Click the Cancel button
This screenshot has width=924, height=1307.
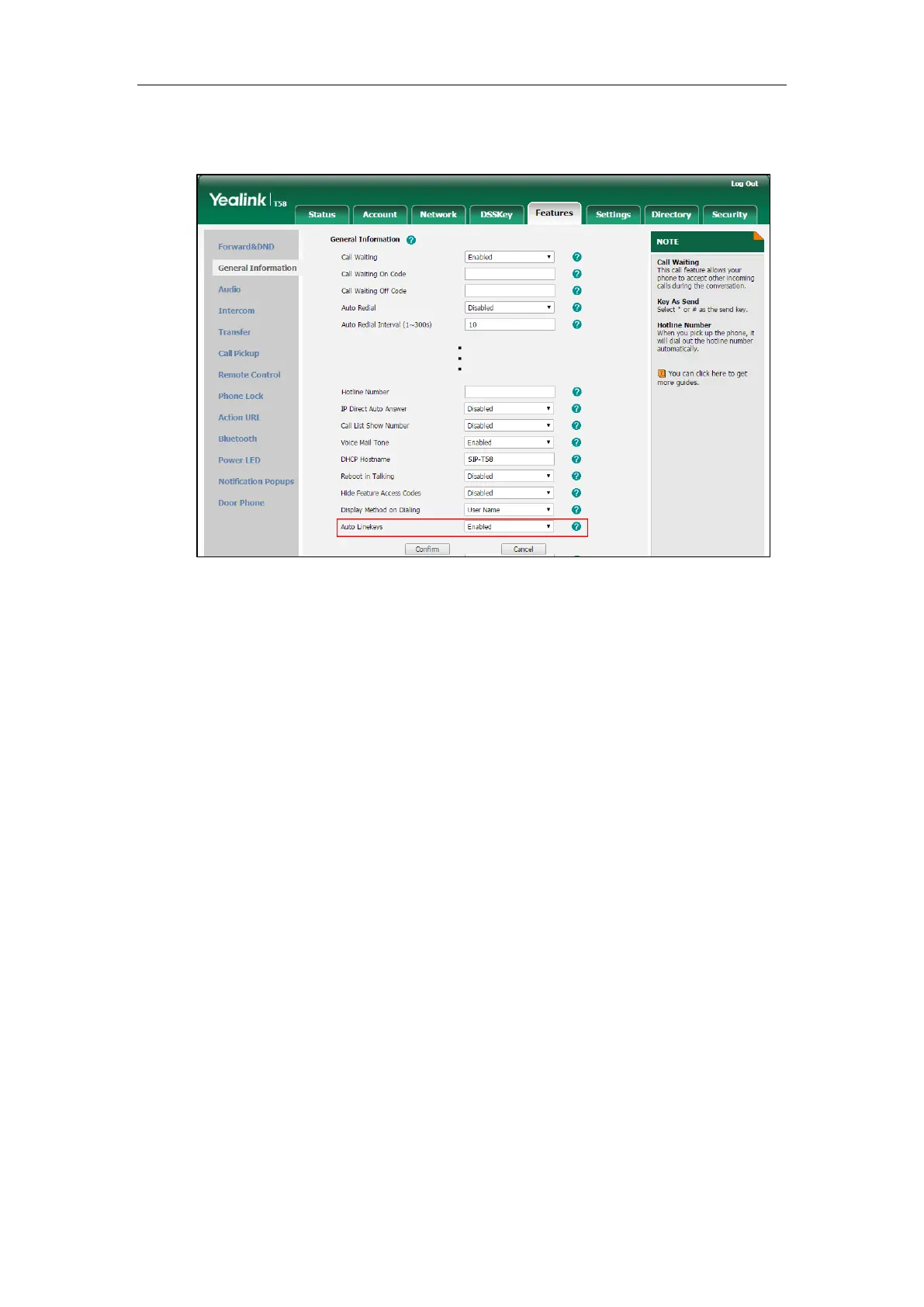[x=524, y=549]
